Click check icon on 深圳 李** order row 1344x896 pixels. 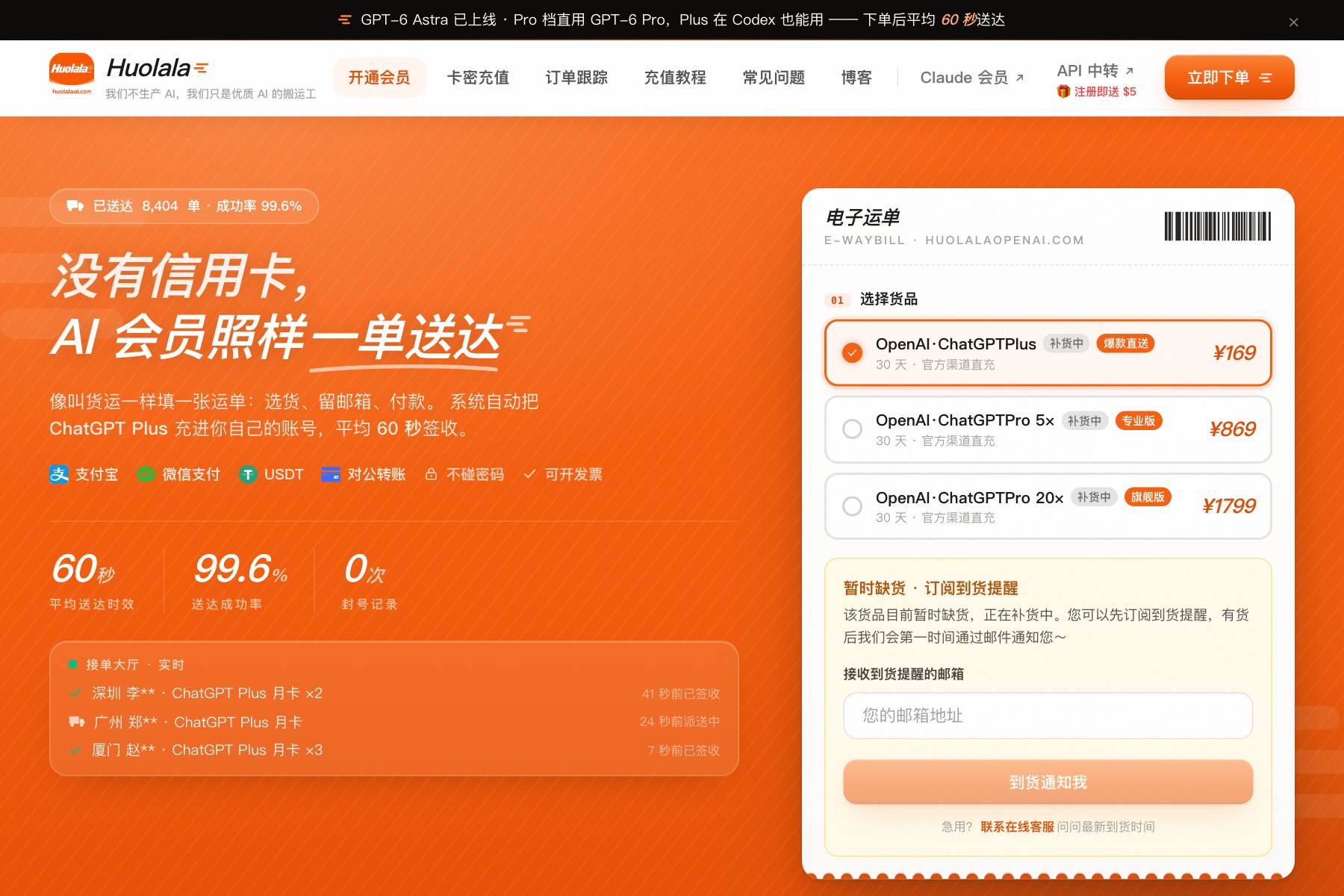pos(75,693)
